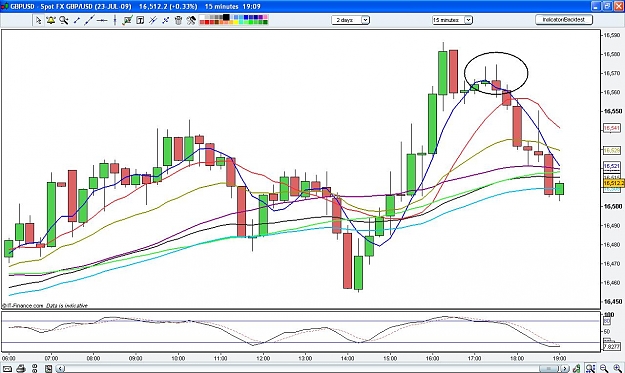Open the indicator chart checkmark tool
The width and height of the screenshot is (625, 373).
(x=128, y=20)
